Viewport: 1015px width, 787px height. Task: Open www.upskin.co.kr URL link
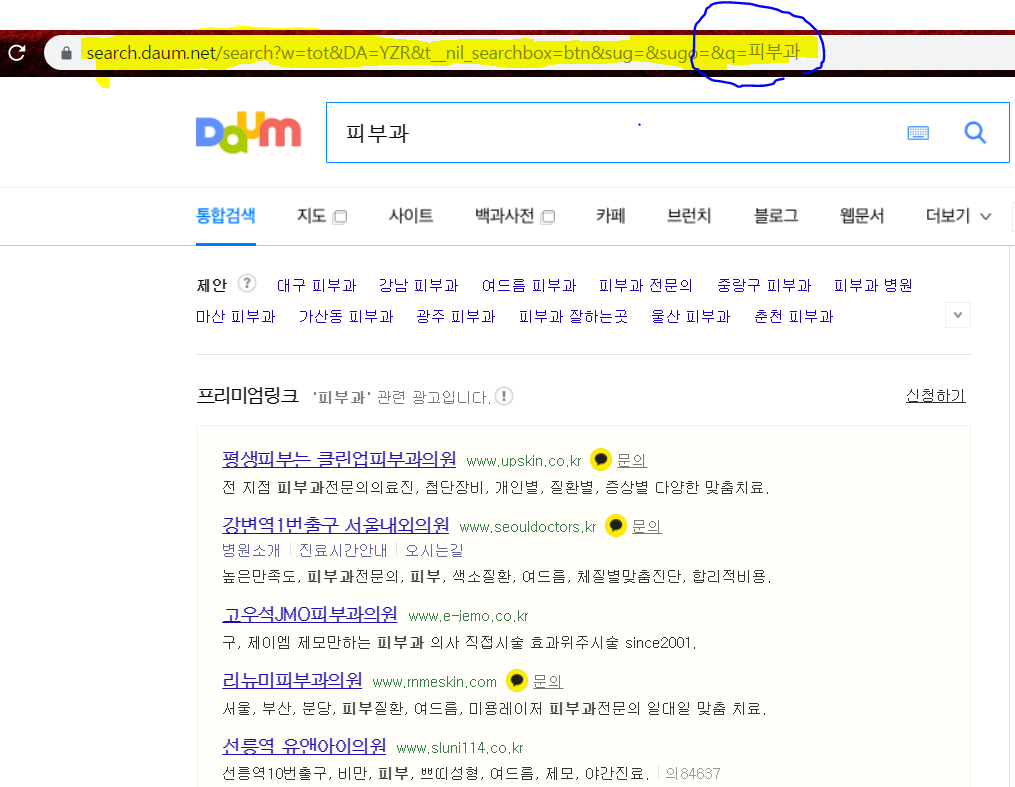(x=524, y=461)
